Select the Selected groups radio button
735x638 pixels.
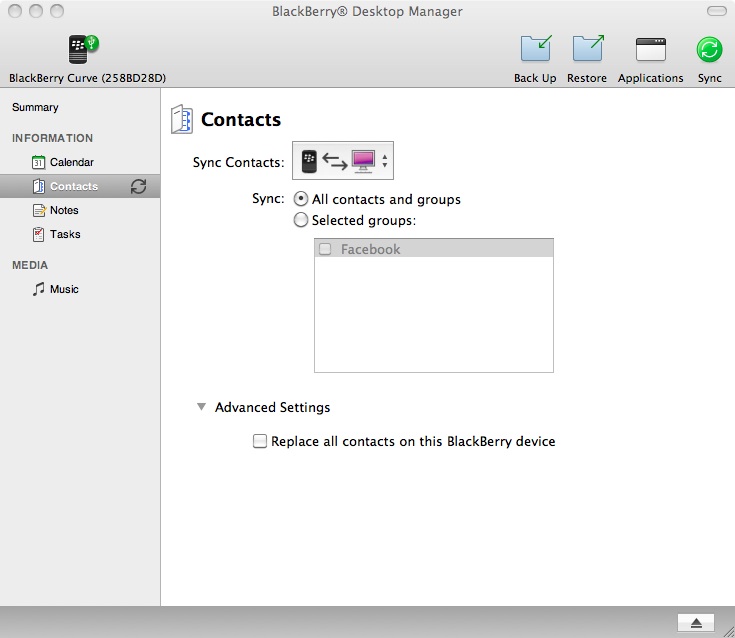pyautogui.click(x=300, y=220)
